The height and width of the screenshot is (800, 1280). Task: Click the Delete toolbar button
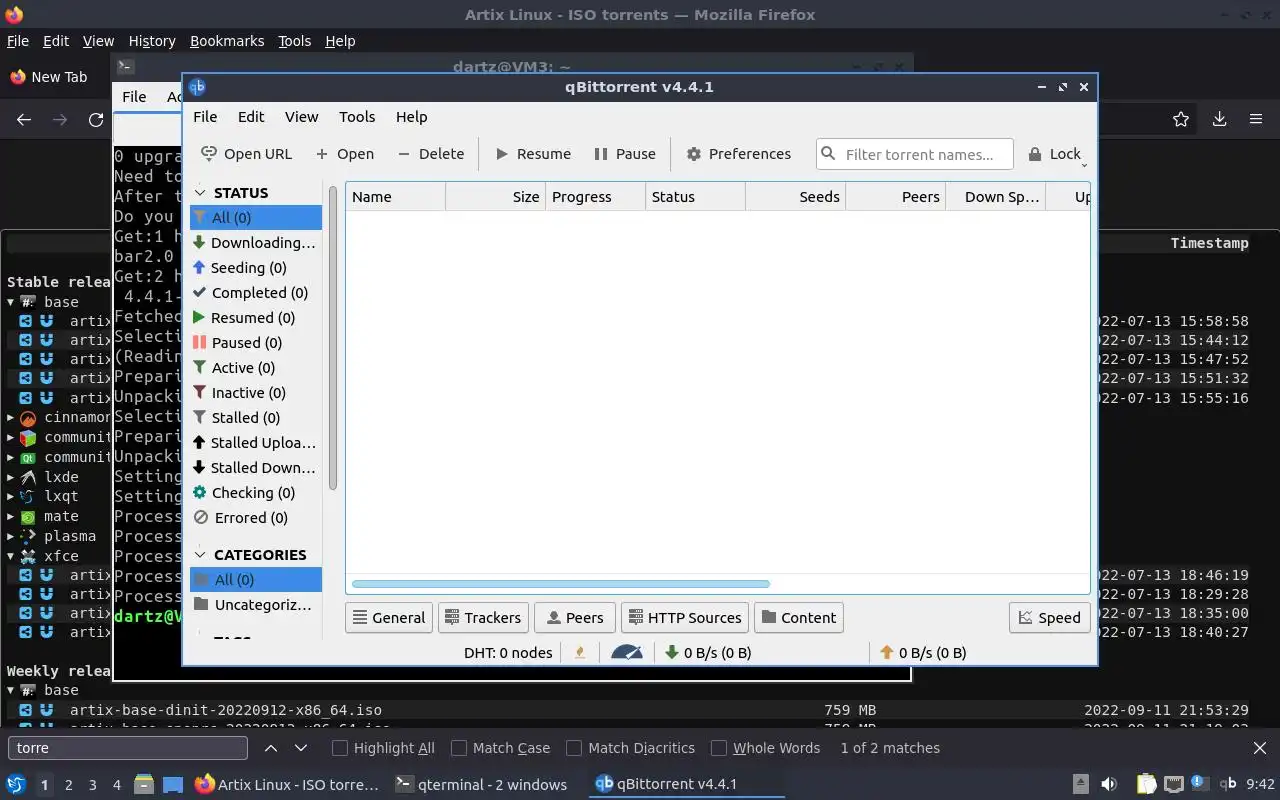(431, 154)
